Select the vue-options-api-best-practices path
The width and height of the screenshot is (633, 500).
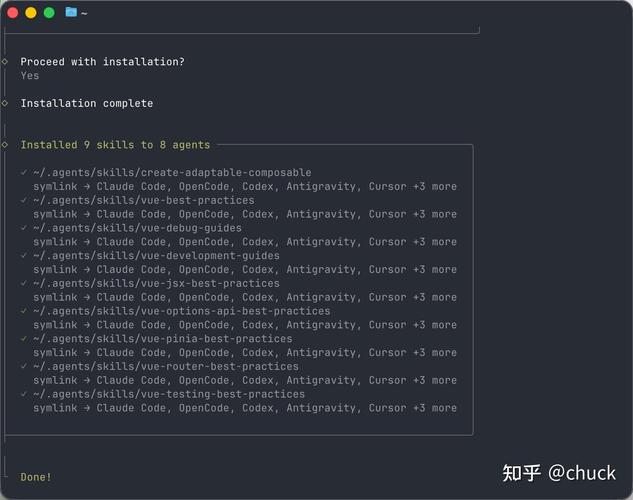(182, 311)
